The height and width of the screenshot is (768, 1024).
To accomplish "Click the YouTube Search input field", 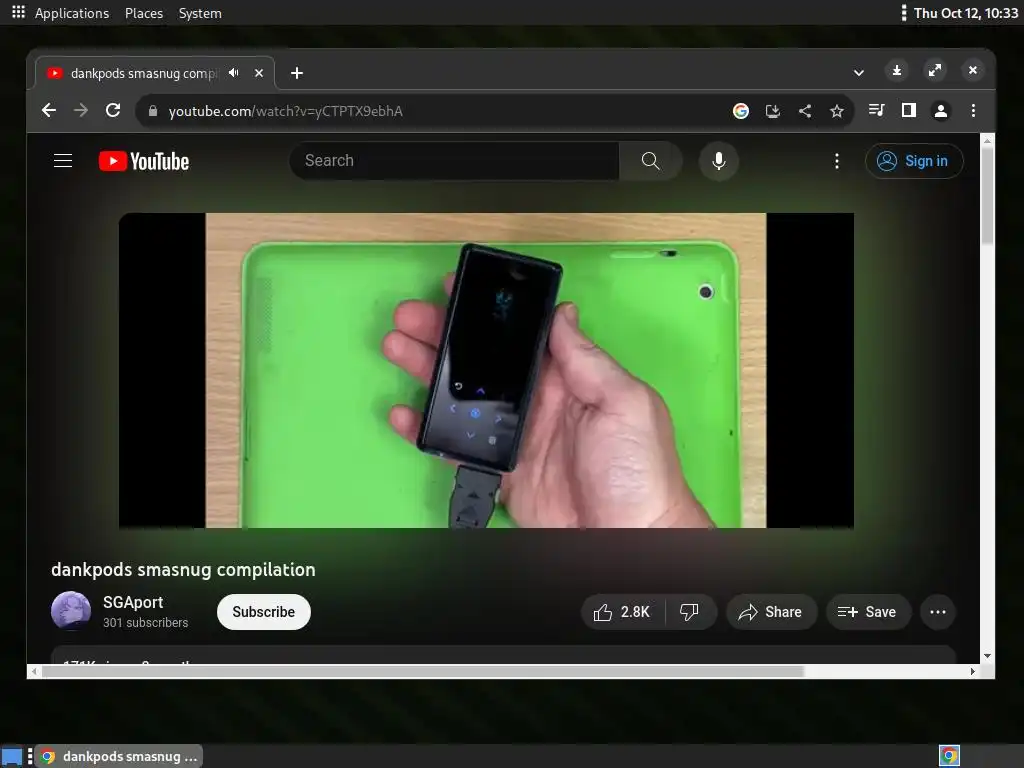I will pyautogui.click(x=454, y=161).
